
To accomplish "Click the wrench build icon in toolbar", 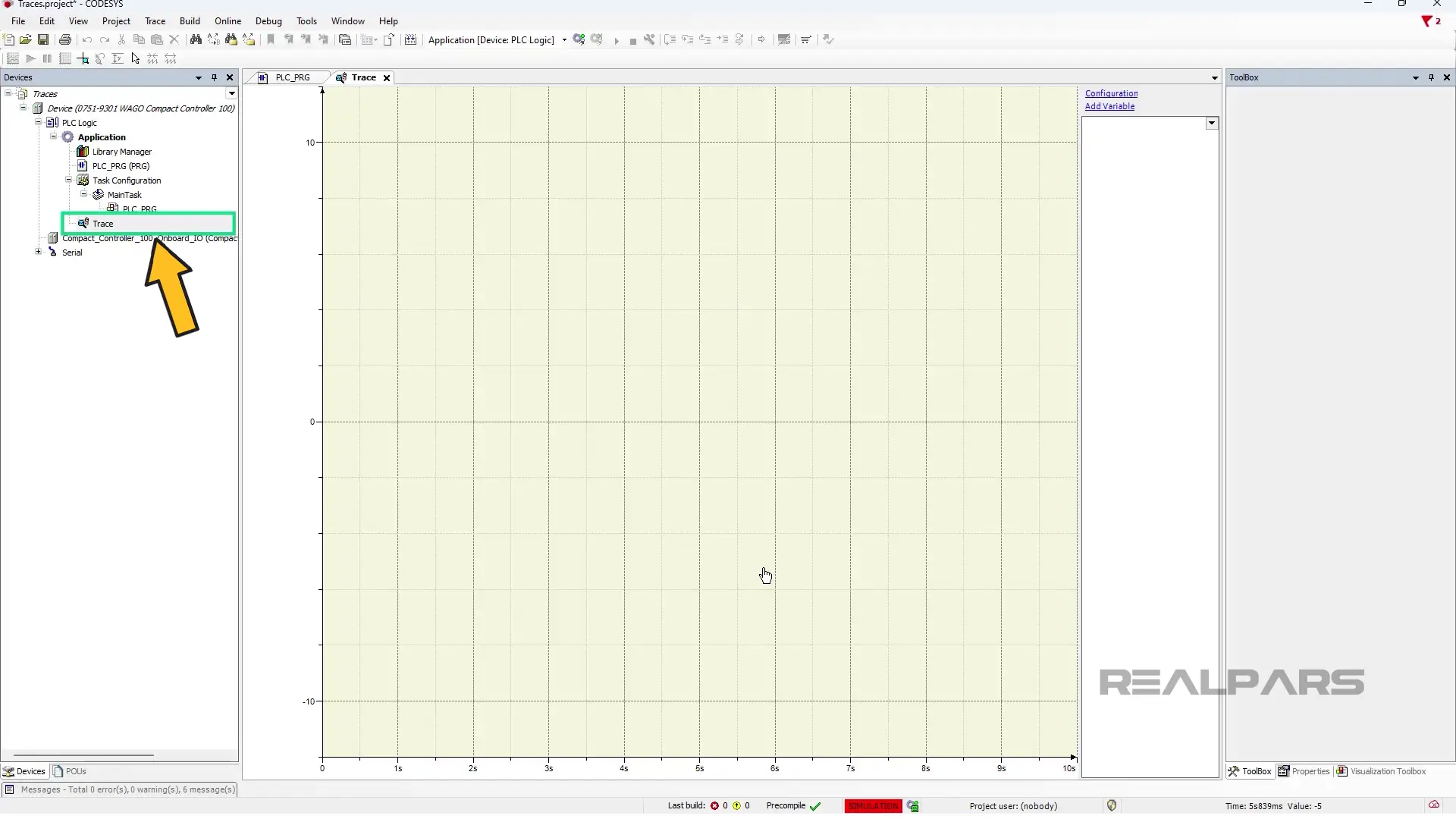I will [650, 40].
